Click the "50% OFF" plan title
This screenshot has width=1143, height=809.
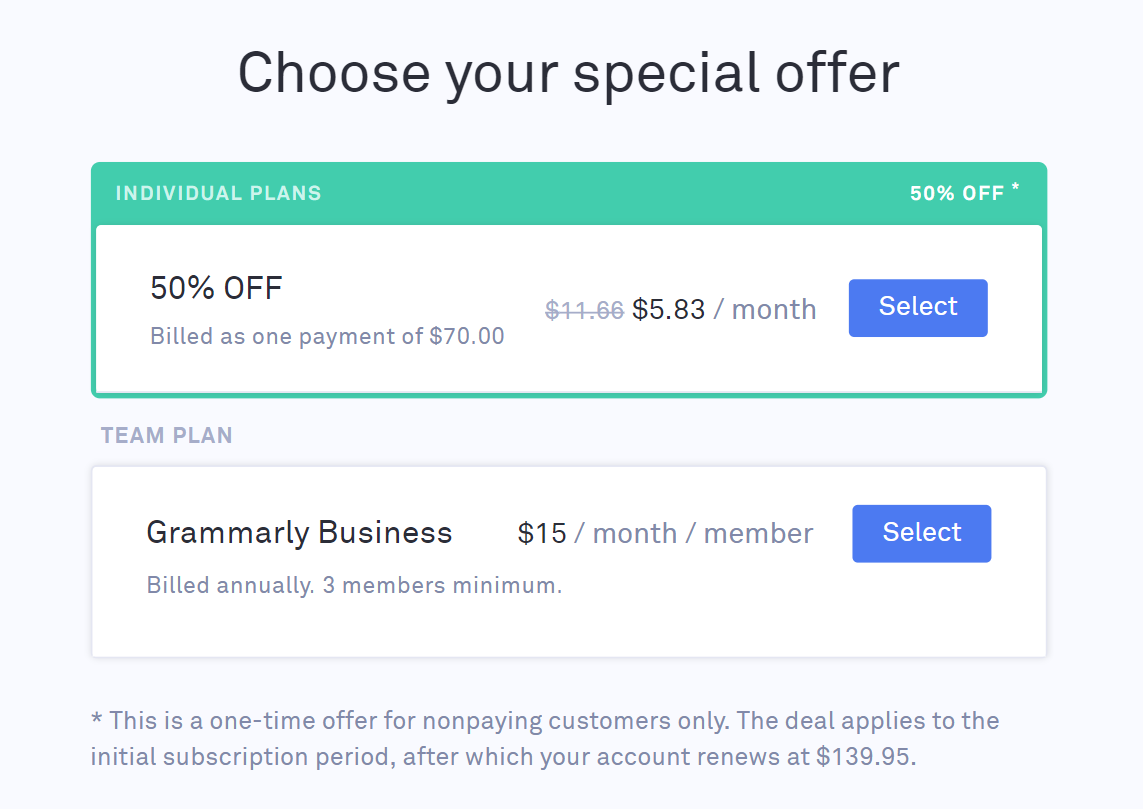point(216,289)
